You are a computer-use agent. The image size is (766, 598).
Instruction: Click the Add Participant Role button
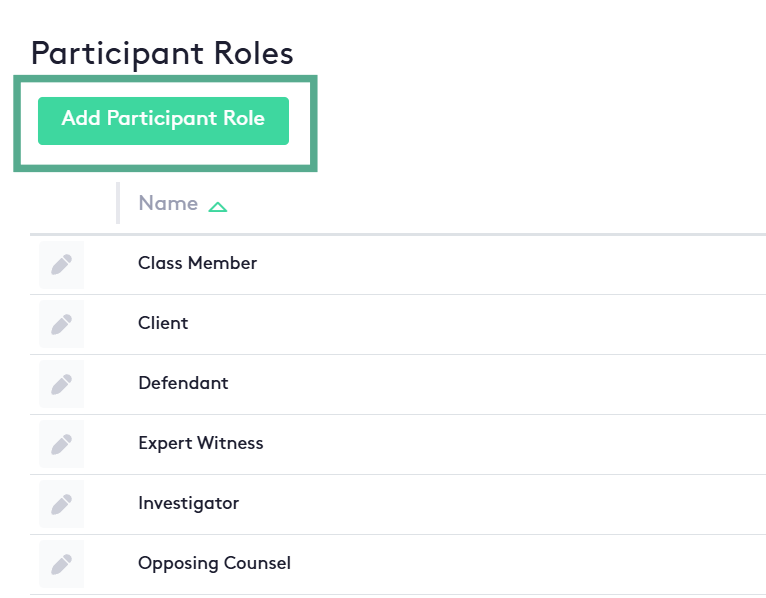coord(163,120)
